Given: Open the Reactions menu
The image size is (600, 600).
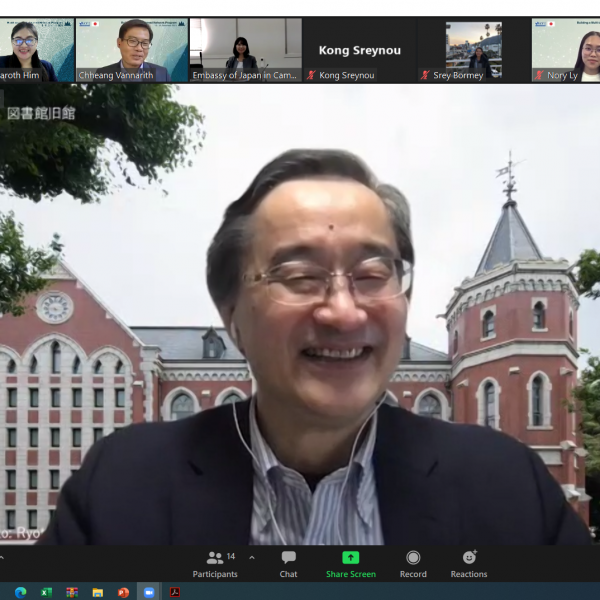Looking at the screenshot, I should 468,564.
